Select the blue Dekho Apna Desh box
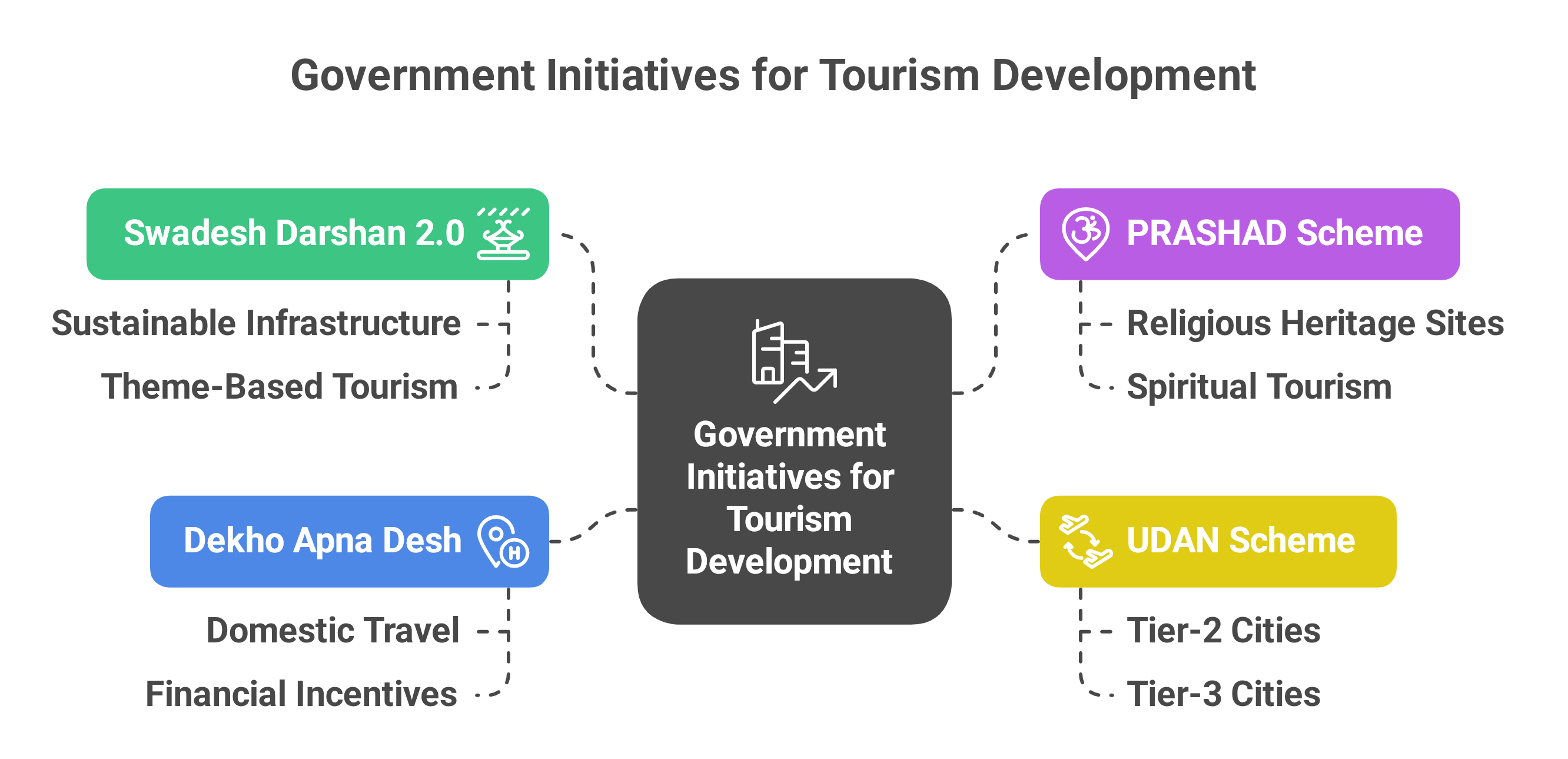Image resolution: width=1568 pixels, height=759 pixels. (350, 542)
